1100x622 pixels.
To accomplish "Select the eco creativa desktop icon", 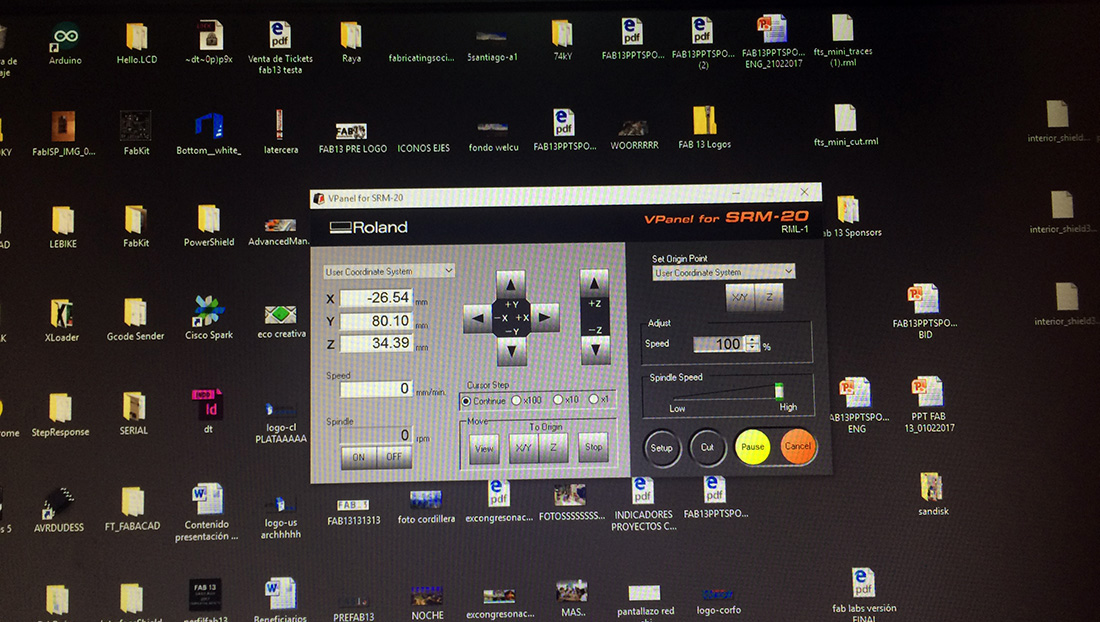I will [x=281, y=321].
